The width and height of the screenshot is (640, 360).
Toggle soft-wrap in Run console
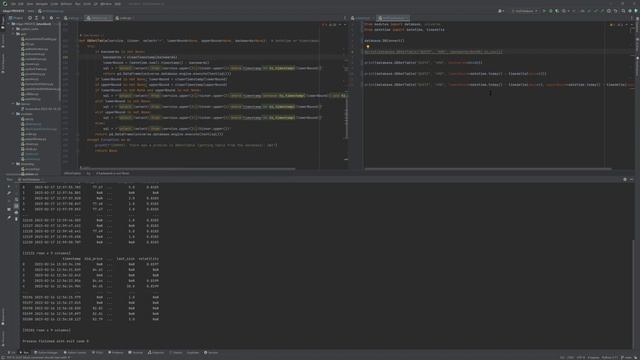pos(16,200)
